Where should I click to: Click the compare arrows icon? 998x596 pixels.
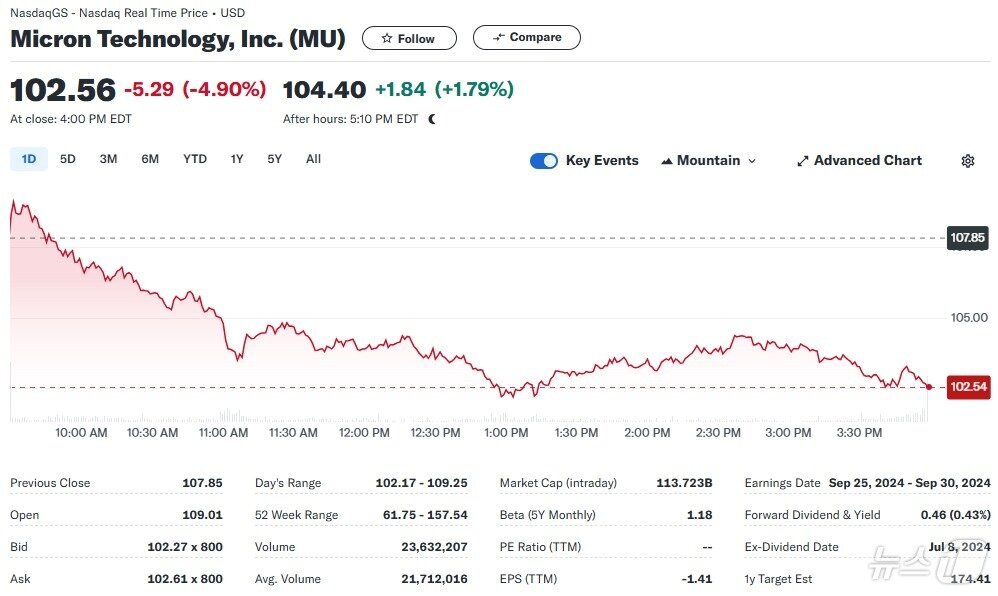point(498,38)
